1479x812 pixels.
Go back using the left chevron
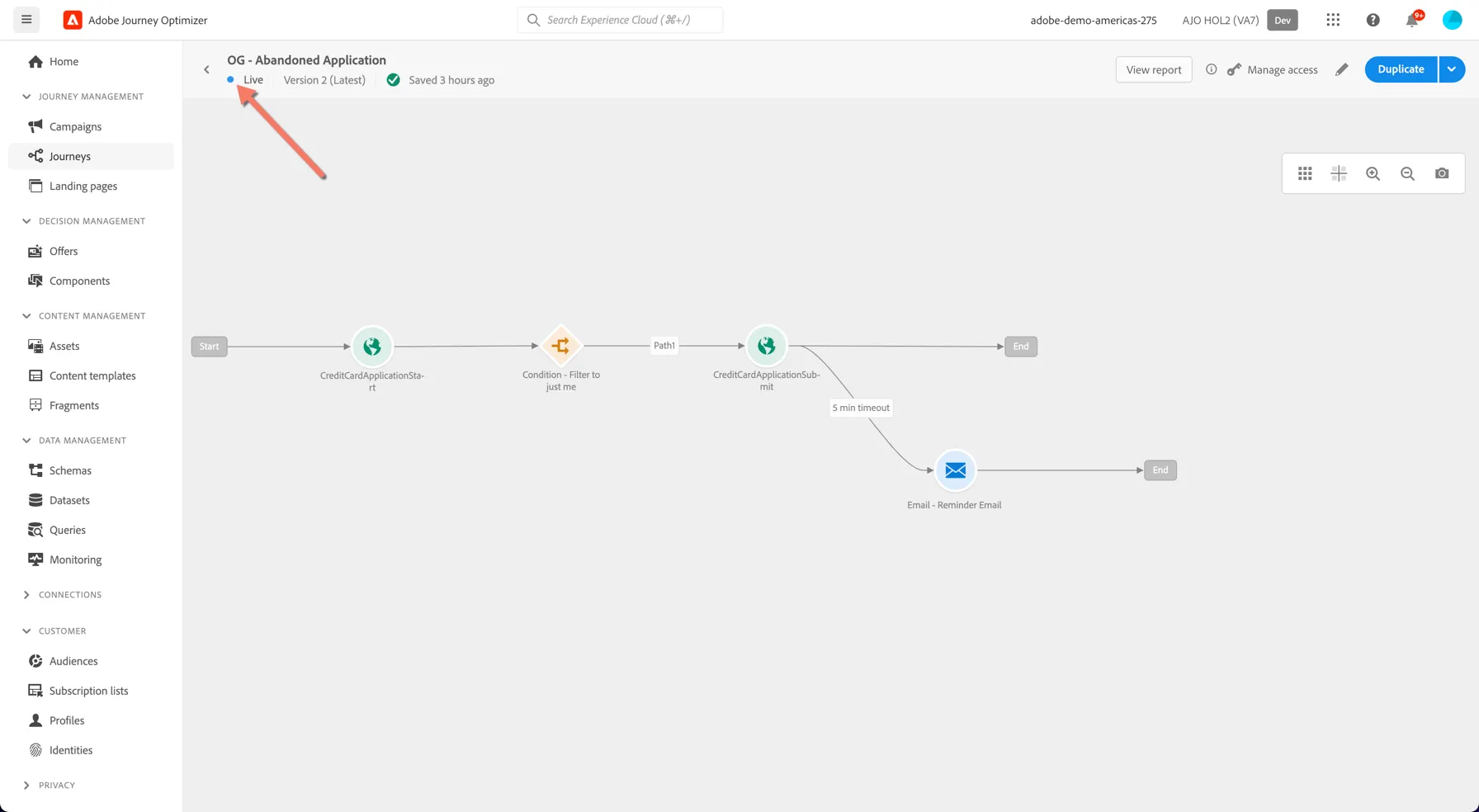point(206,69)
